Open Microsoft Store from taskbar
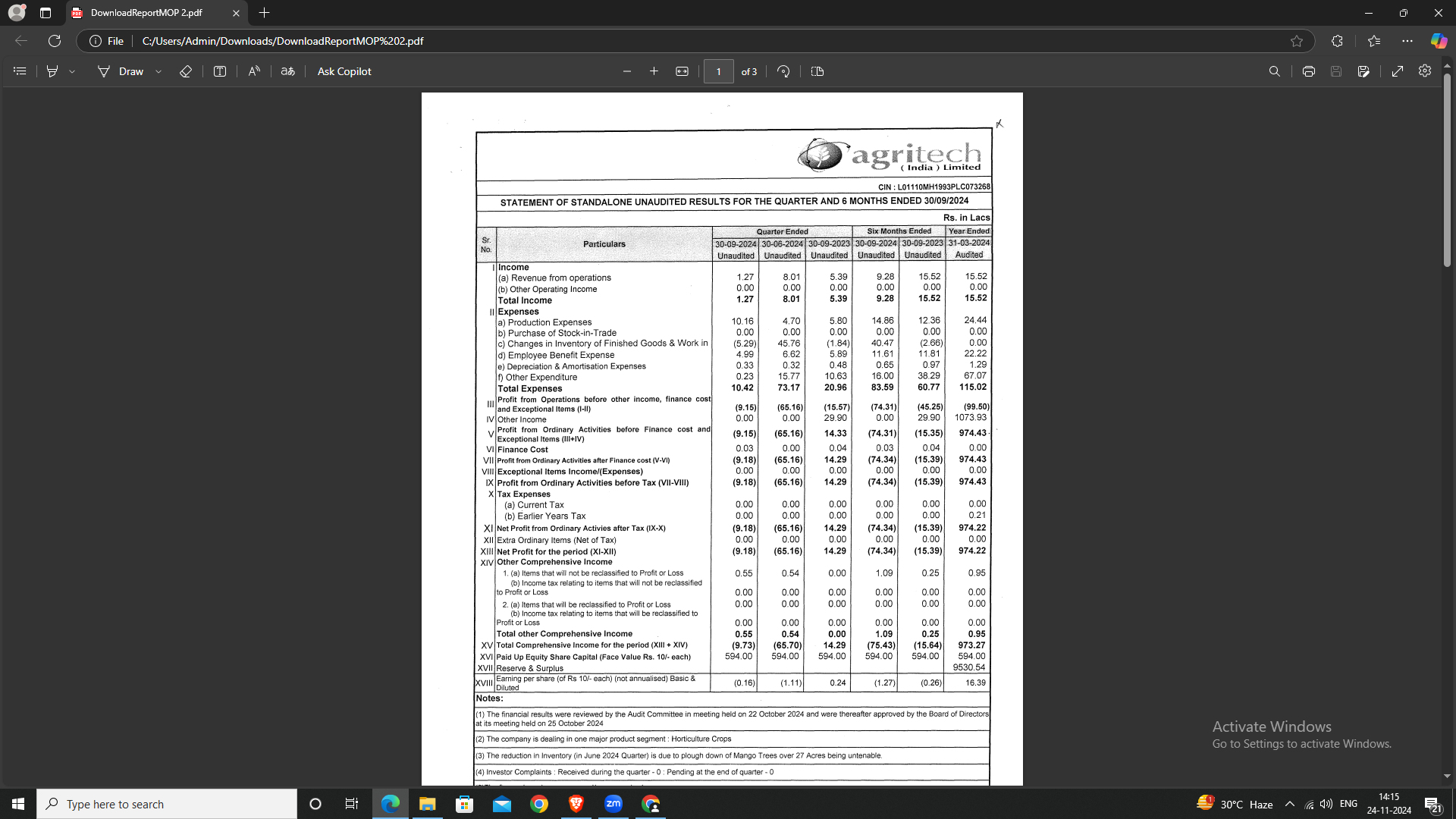The image size is (1456, 819). click(464, 804)
